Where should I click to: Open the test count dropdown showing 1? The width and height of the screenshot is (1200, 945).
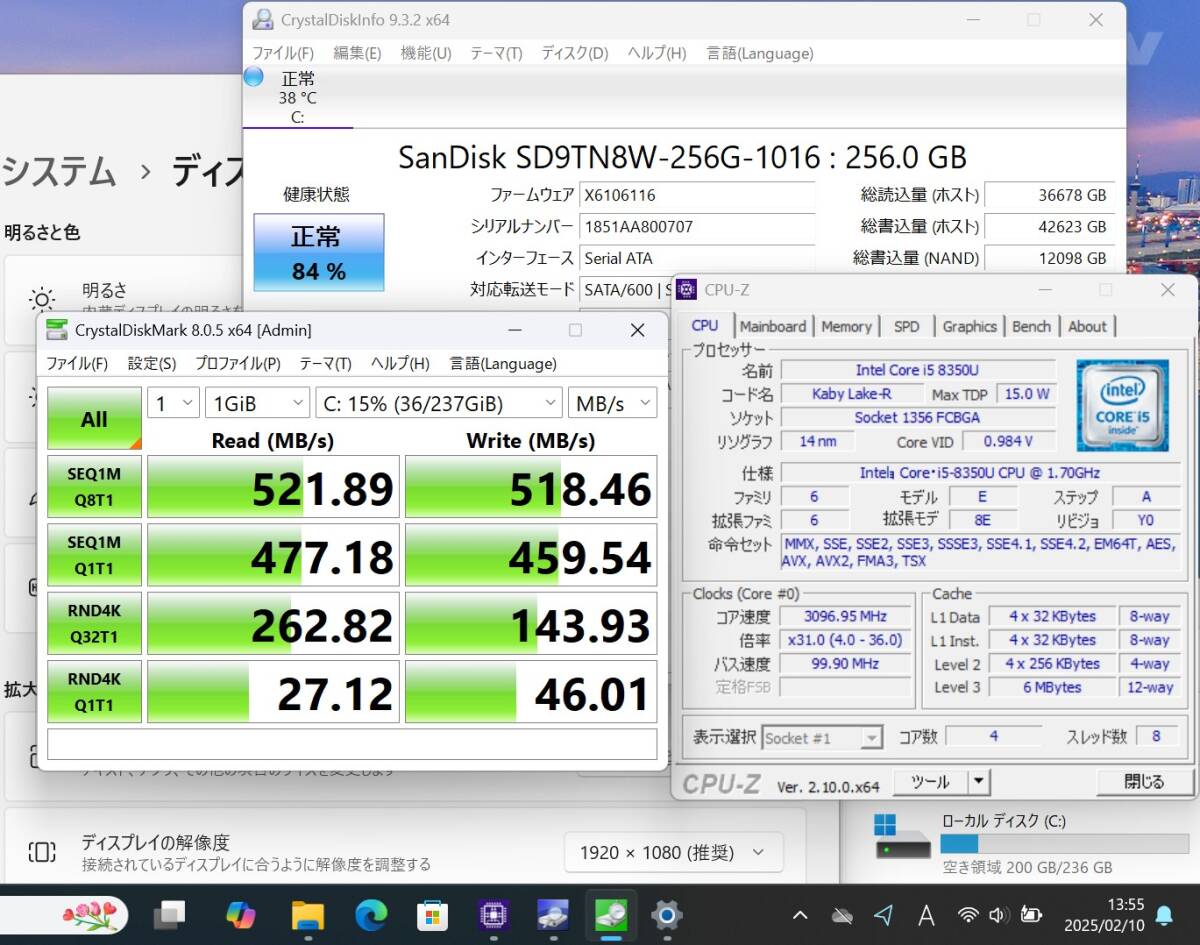coord(173,403)
